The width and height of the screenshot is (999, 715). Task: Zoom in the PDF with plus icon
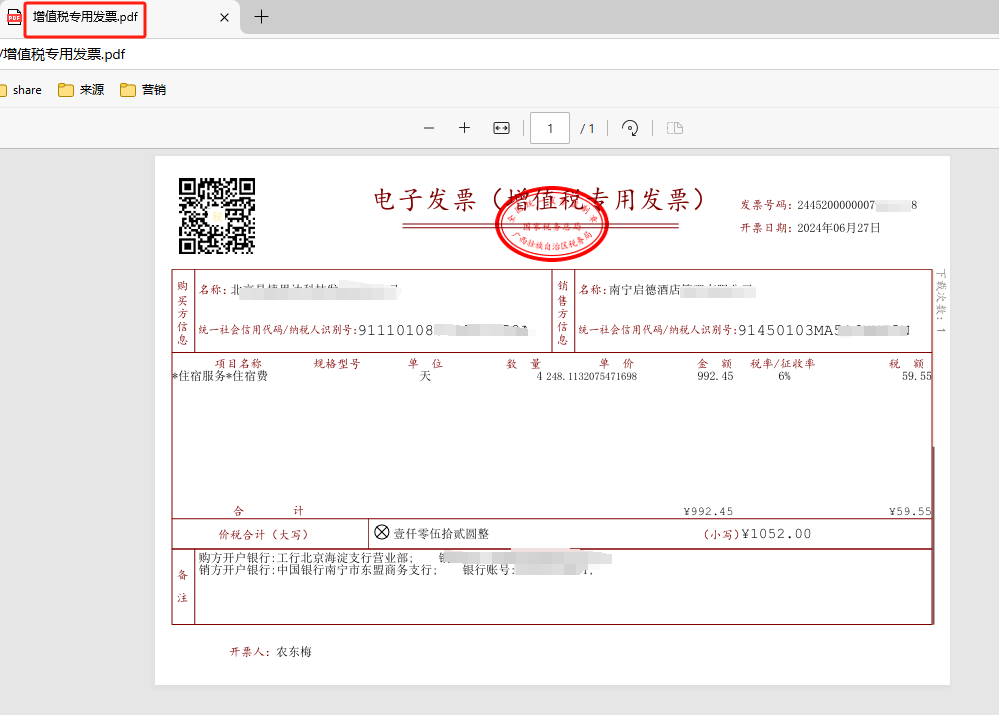[x=464, y=128]
